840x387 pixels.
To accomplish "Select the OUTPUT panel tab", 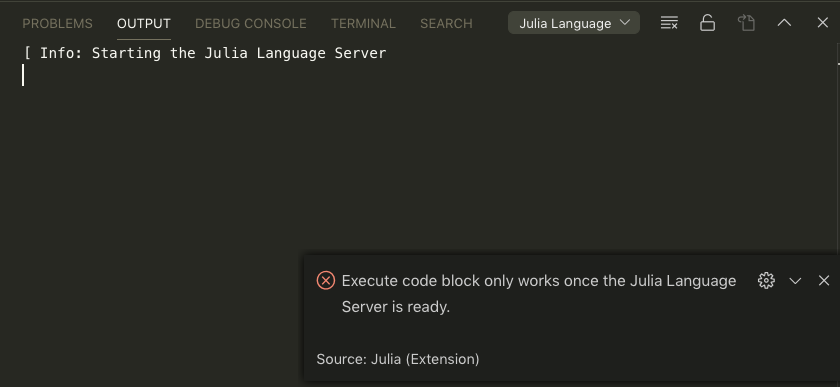I will 144,24.
